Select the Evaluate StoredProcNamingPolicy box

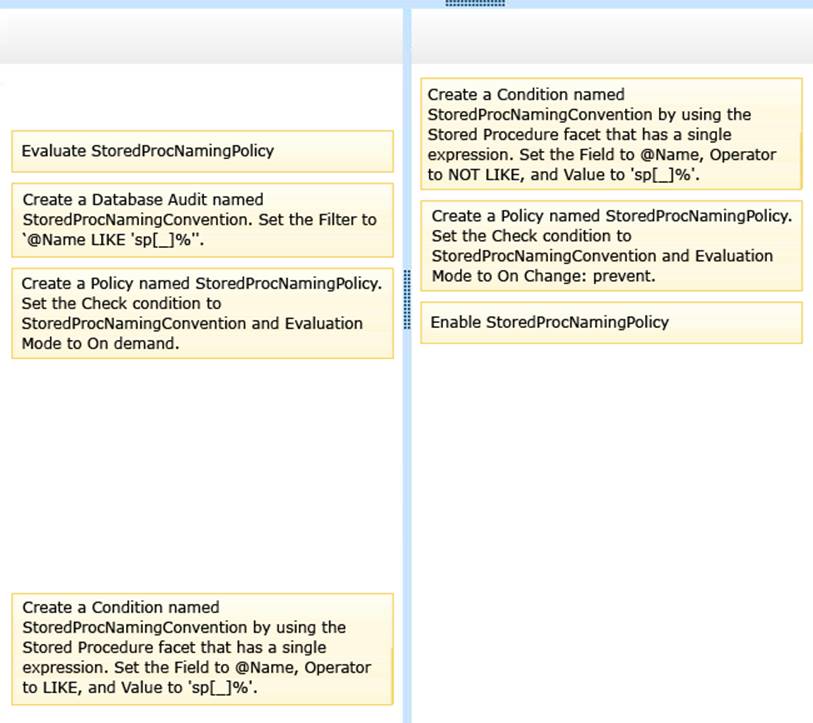coord(201,151)
